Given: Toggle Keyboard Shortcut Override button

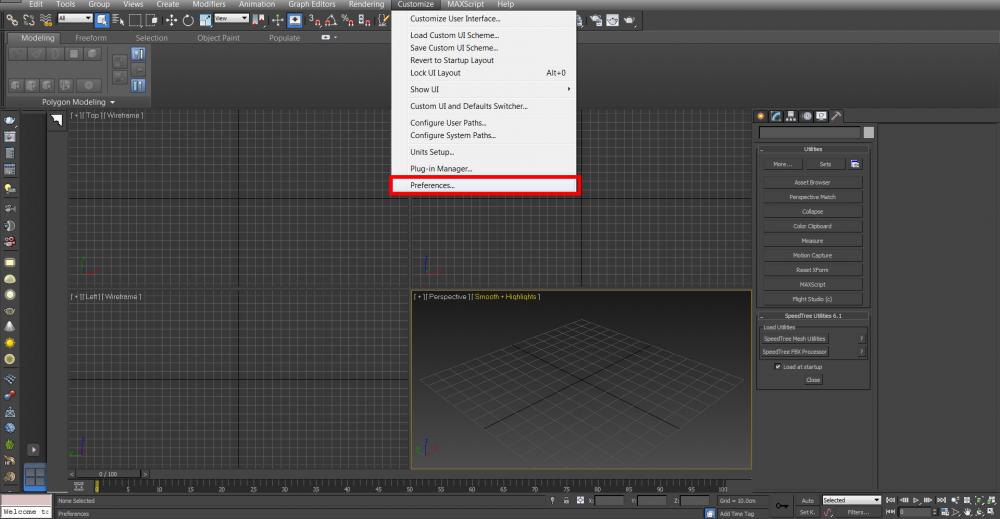Looking at the screenshot, I should (295, 20).
